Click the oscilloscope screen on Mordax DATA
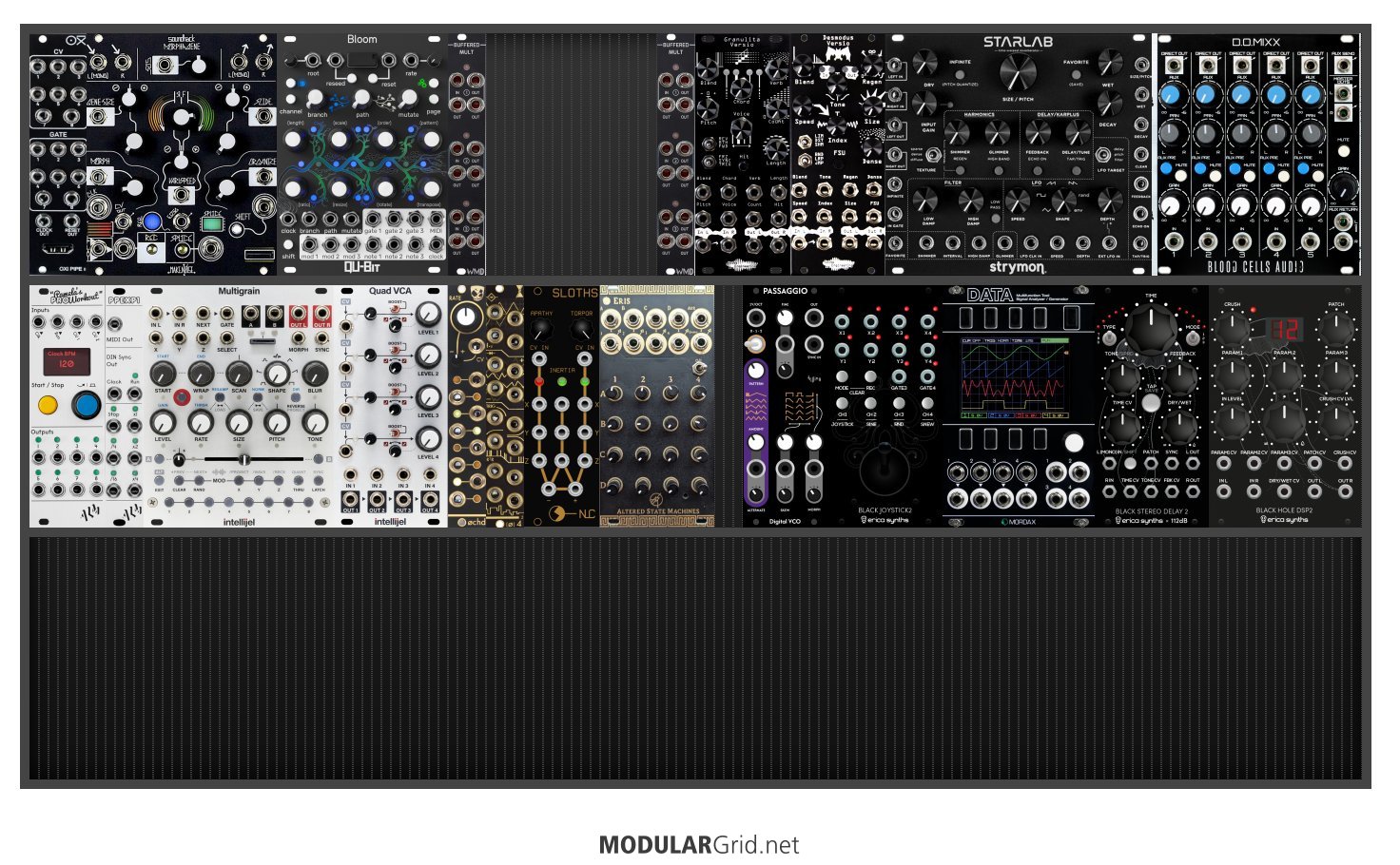The image size is (1400, 865). point(1015,378)
